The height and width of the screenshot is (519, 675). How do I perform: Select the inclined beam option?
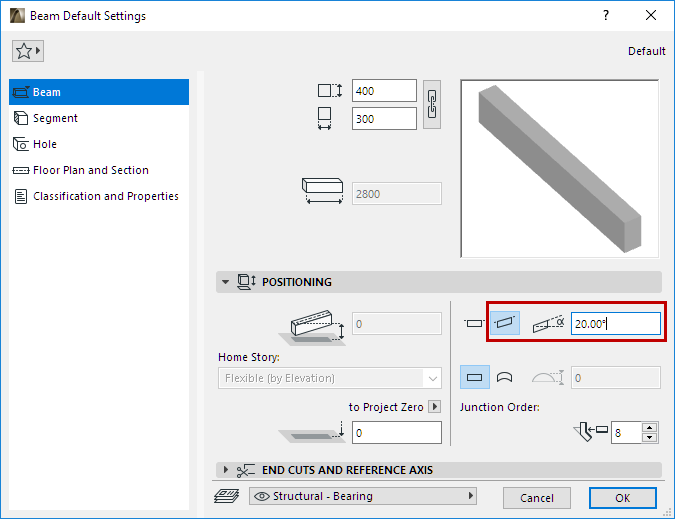(505, 323)
